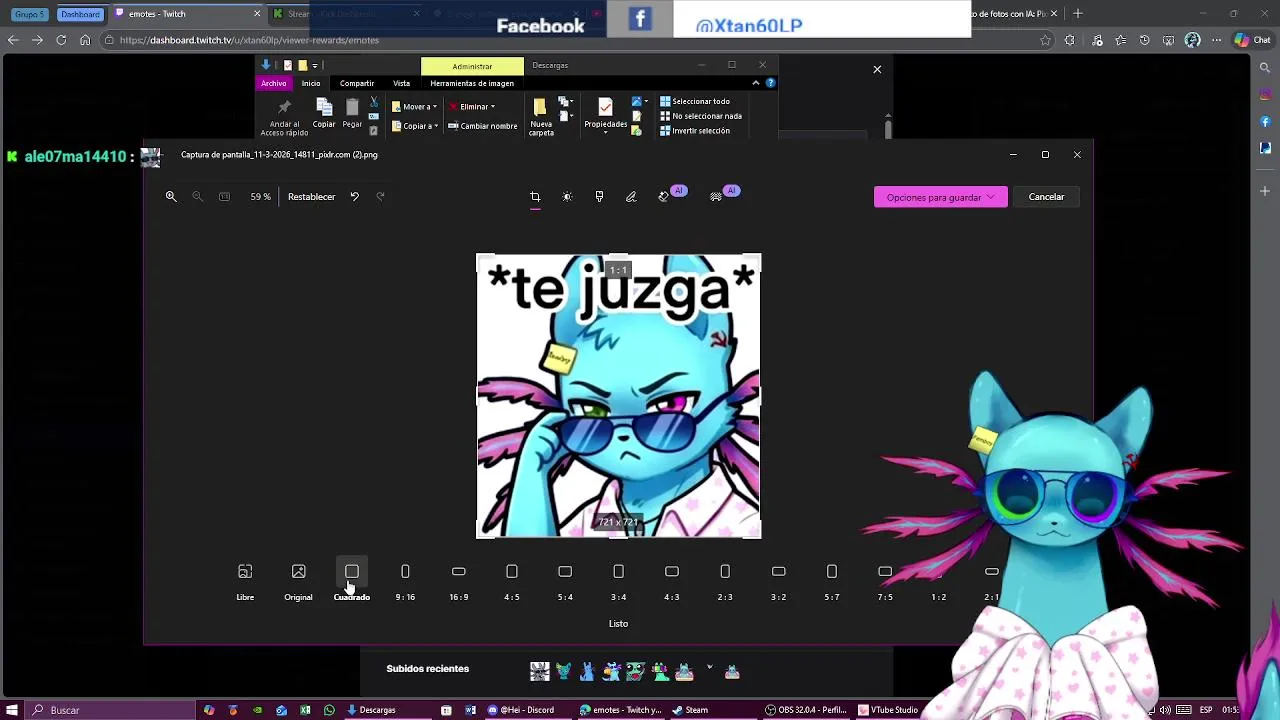This screenshot has width=1280, height=720.
Task: Expand Propiedades dropdown in Explorer ribbon
Action: click(x=605, y=131)
